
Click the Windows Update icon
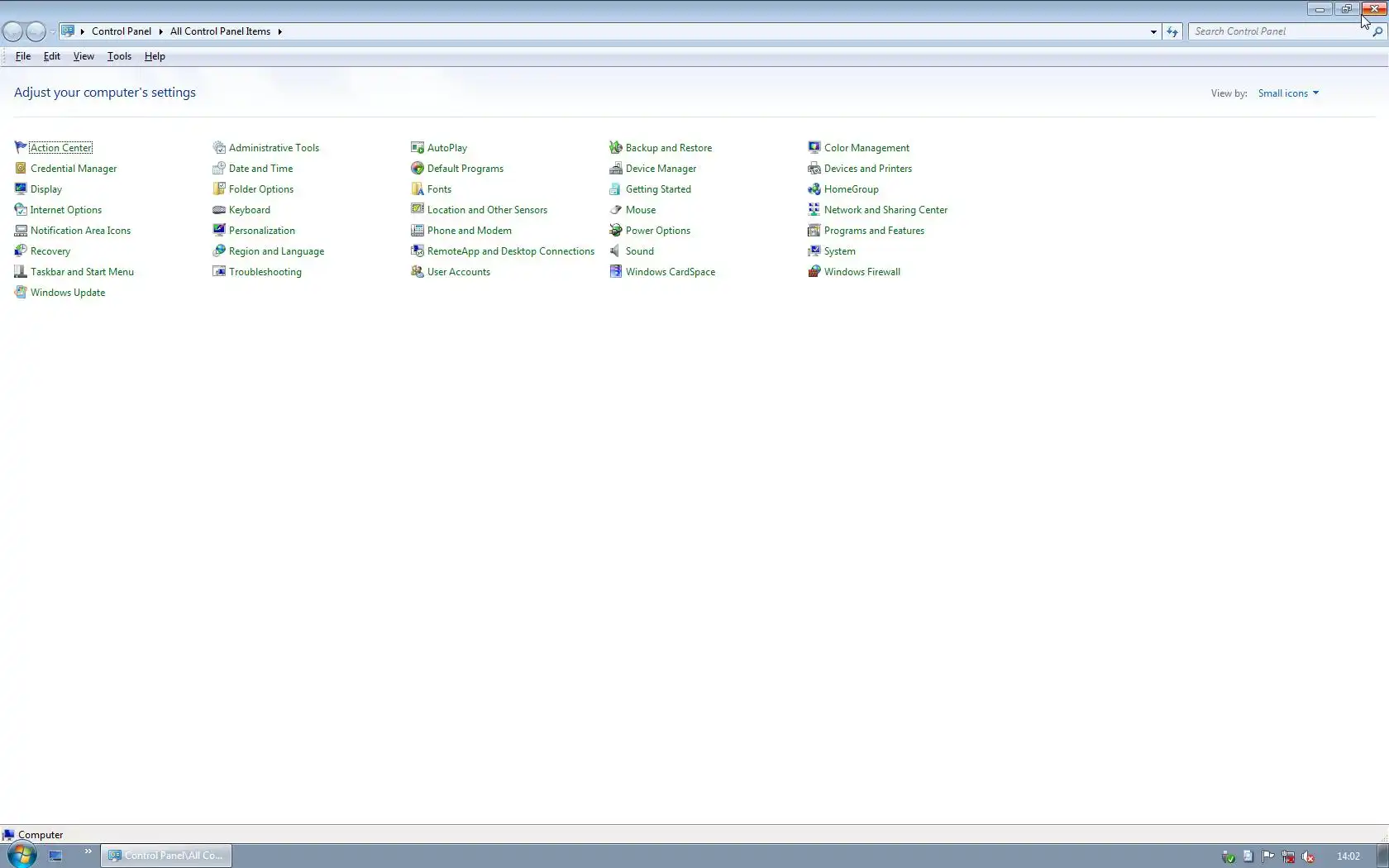click(x=21, y=292)
